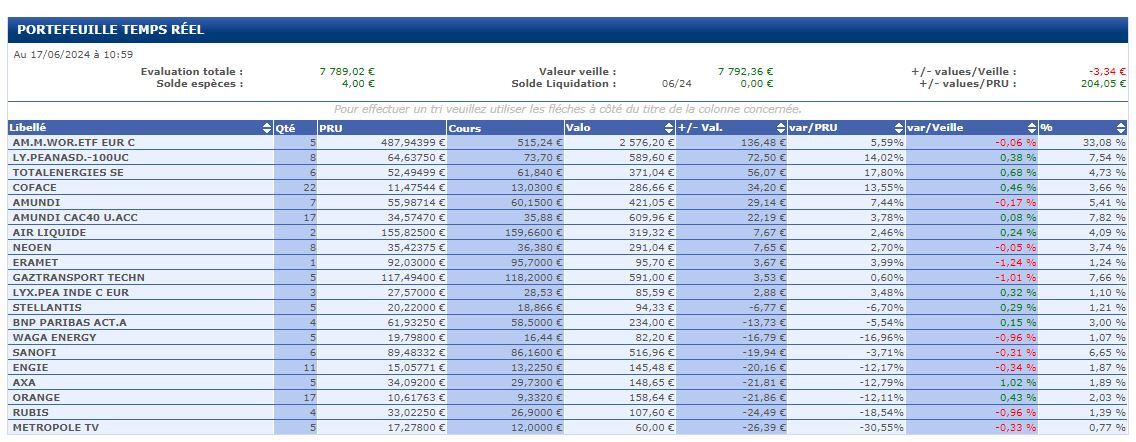The image size is (1136, 442).
Task: Click the PRU value 487,94399 €
Action: pos(412,143)
